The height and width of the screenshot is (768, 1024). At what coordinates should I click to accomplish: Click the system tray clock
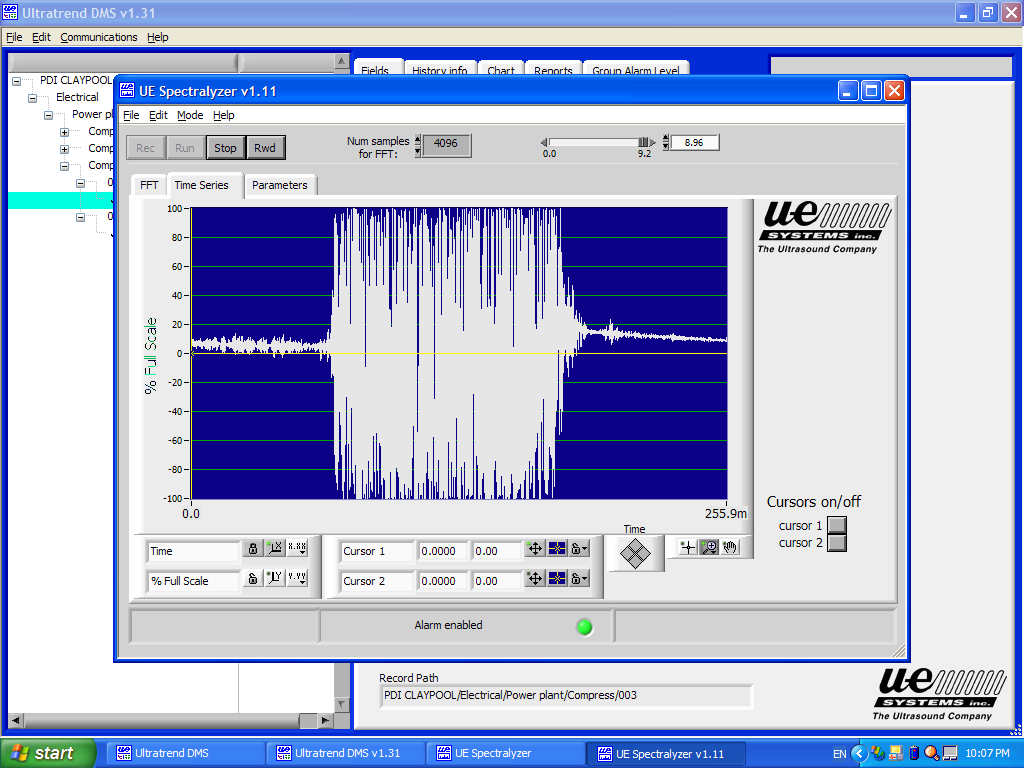click(987, 753)
